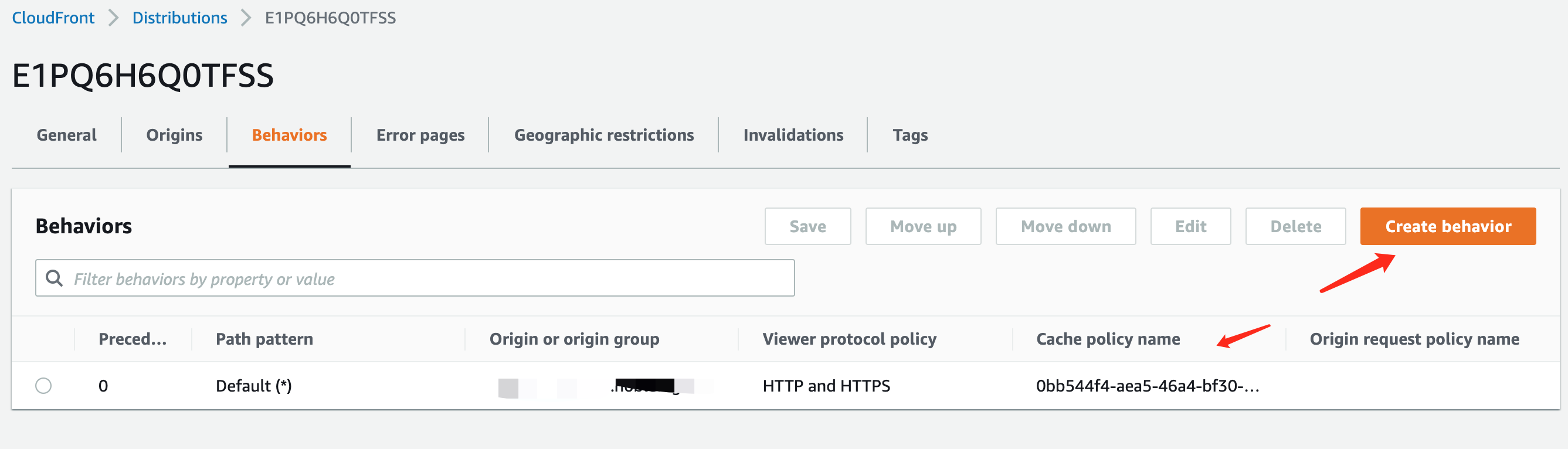The image size is (1568, 449).
Task: Click the precedence value 0 cell
Action: 103,386
